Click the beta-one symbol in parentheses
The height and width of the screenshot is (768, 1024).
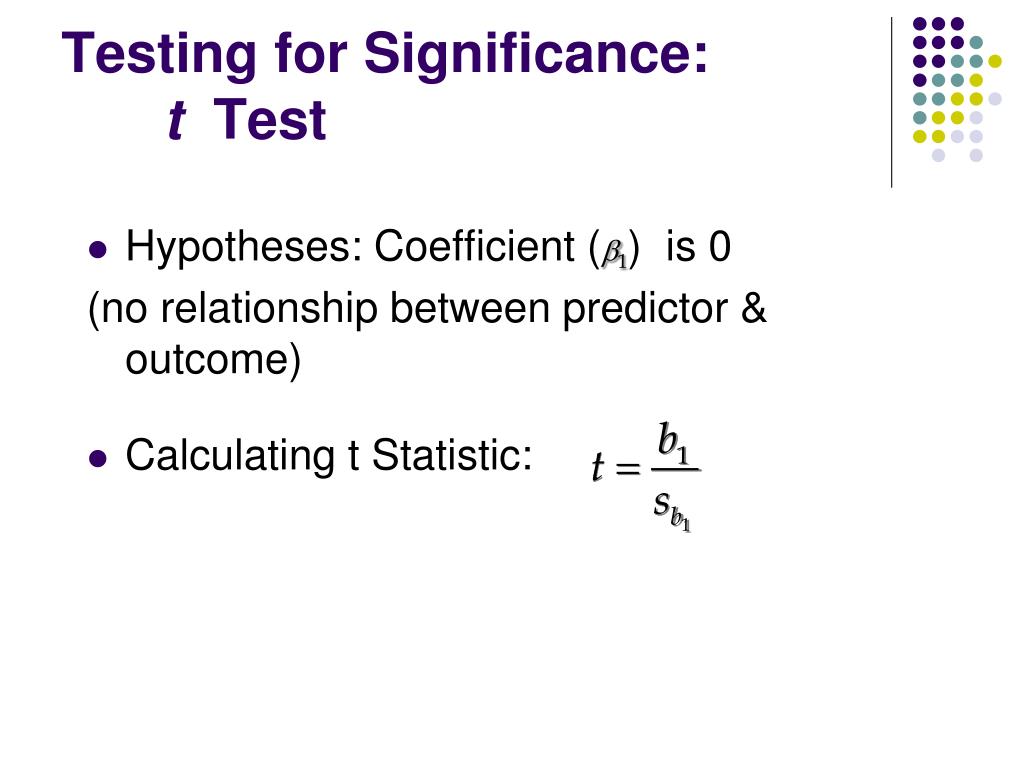coord(614,254)
